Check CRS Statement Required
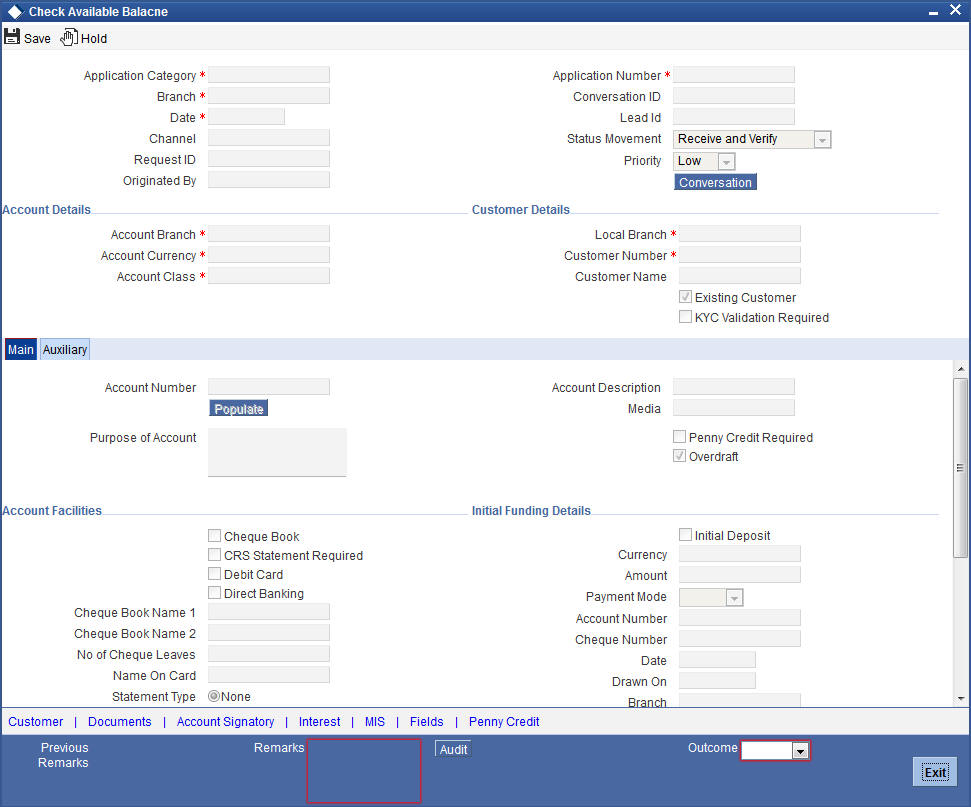This screenshot has height=807, width=971. 214,555
